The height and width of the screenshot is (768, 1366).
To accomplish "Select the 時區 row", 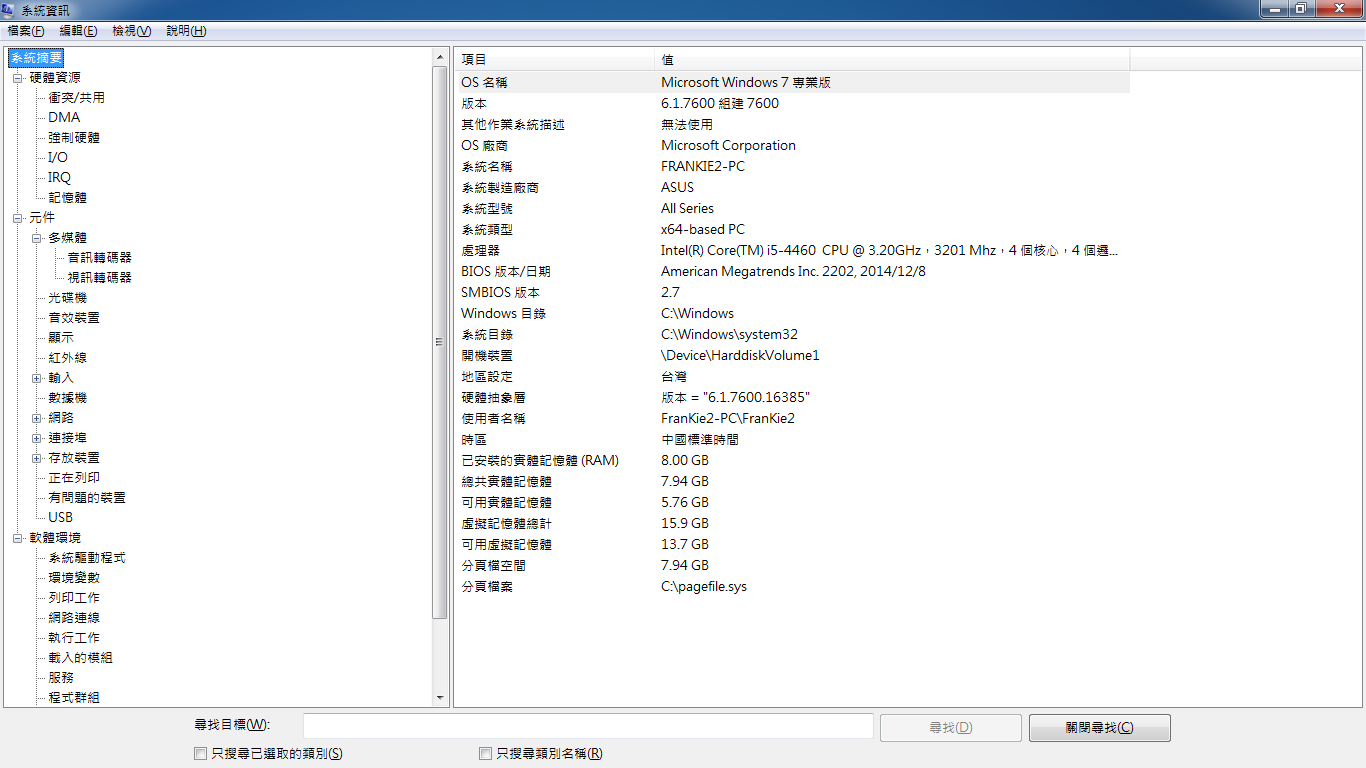I will point(793,439).
